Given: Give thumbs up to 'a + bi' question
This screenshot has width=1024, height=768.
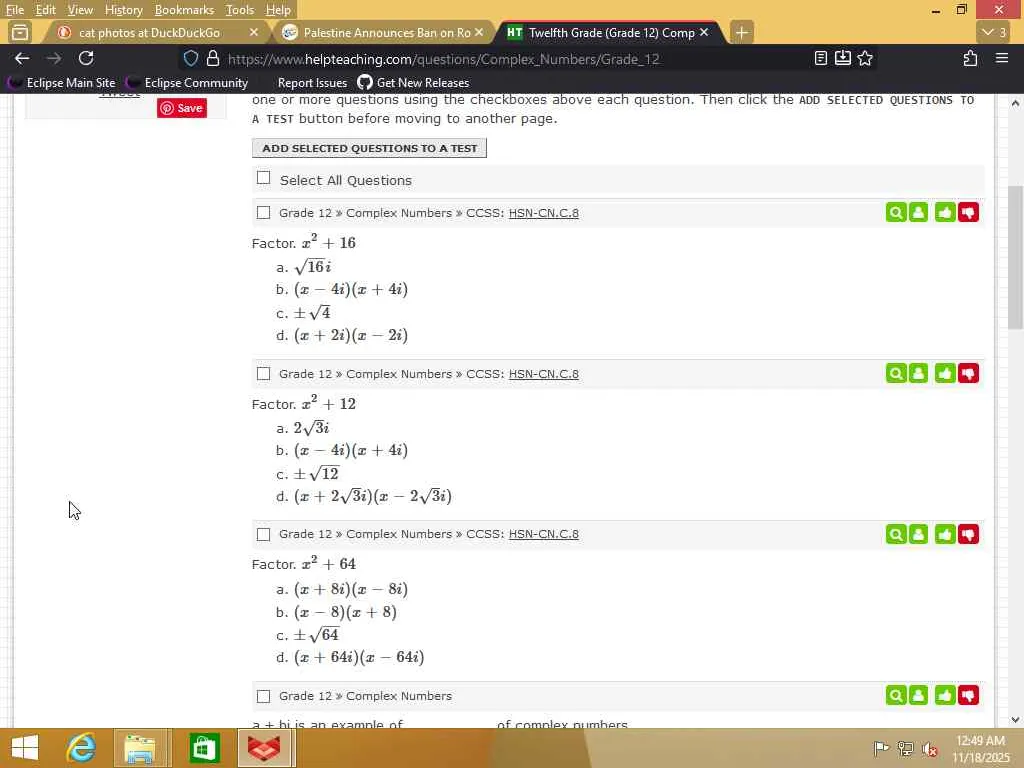Looking at the screenshot, I should point(945,696).
